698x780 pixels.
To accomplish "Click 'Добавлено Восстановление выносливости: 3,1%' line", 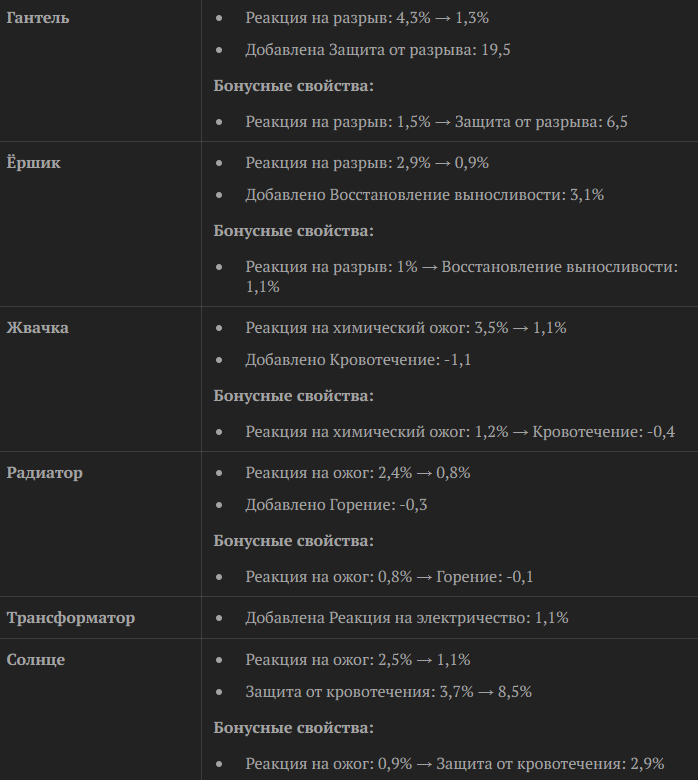I will [x=424, y=195].
